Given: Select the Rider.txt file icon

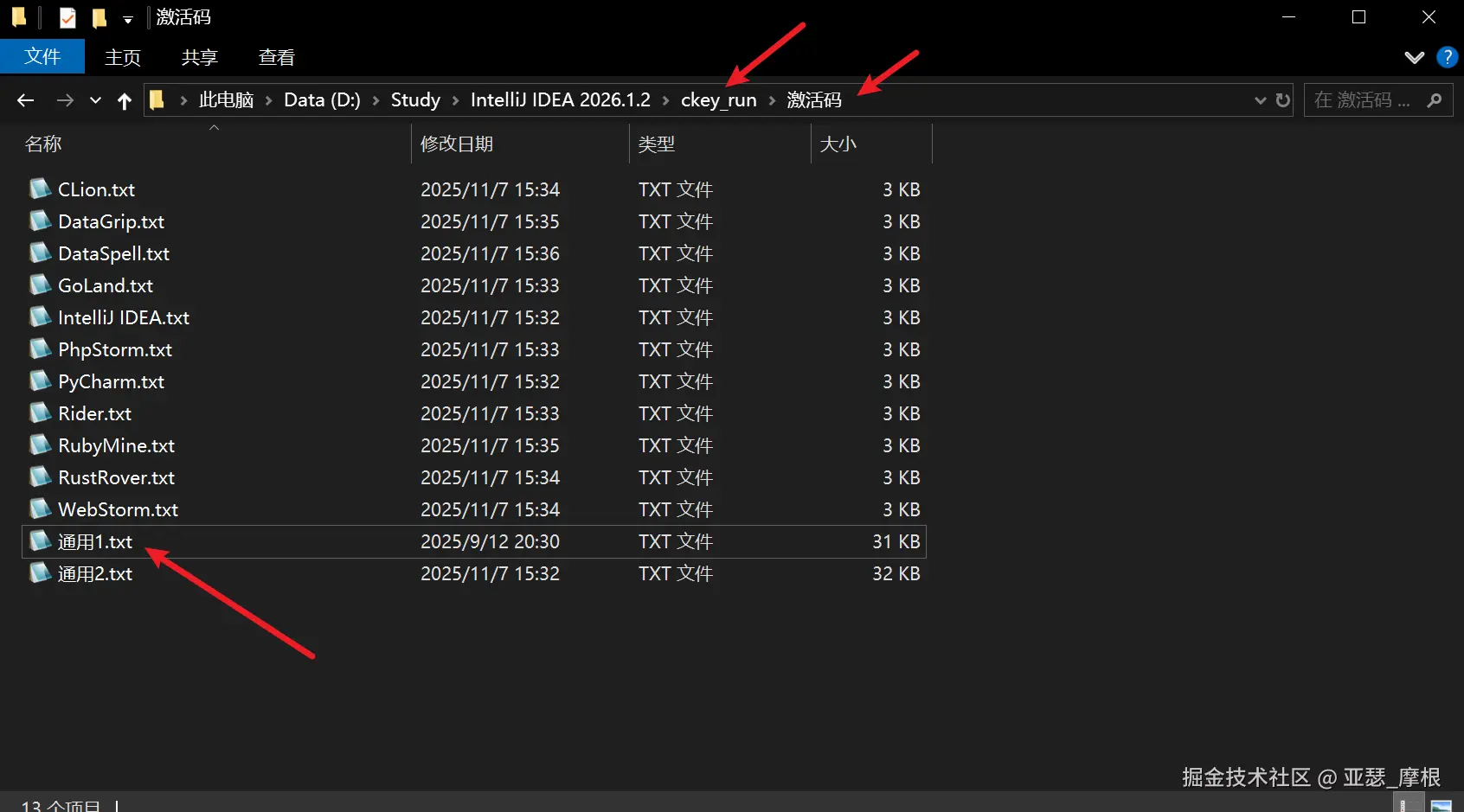Looking at the screenshot, I should 40,412.
